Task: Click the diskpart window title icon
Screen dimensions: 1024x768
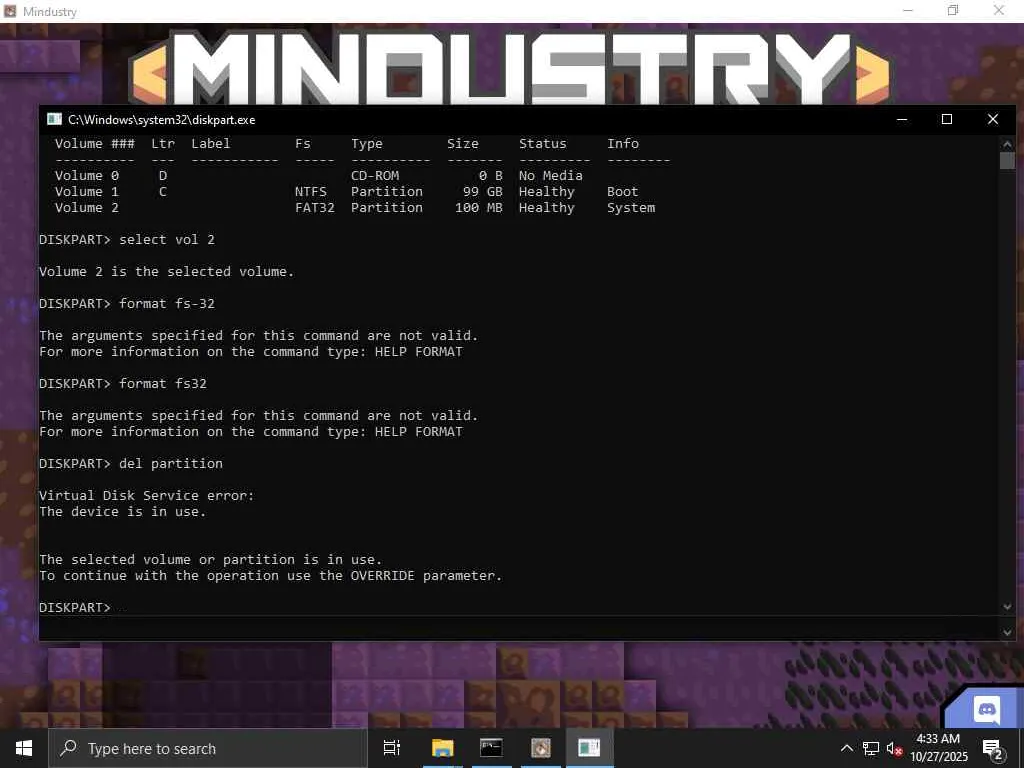Action: (54, 120)
